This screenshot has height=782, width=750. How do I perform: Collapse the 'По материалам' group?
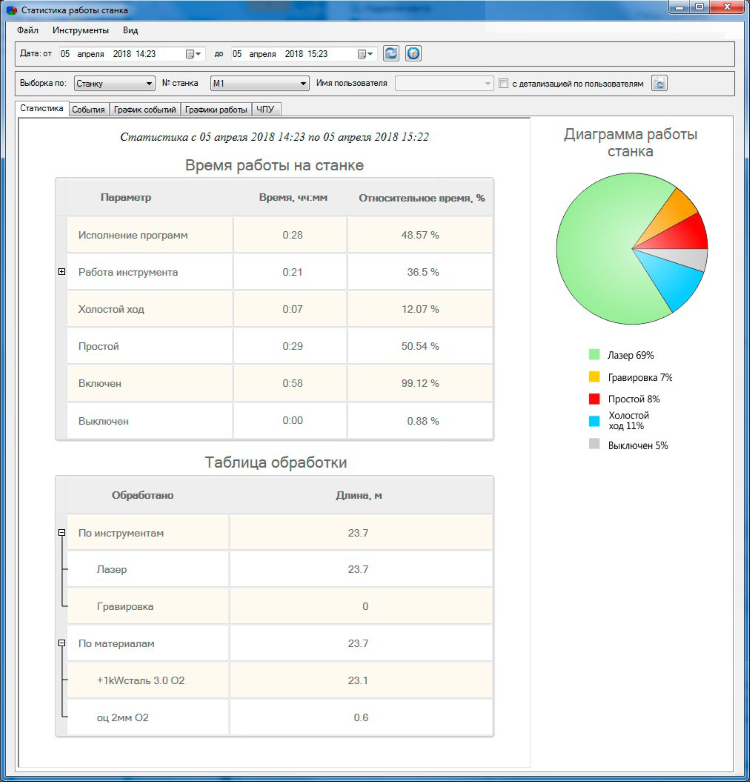[61, 643]
